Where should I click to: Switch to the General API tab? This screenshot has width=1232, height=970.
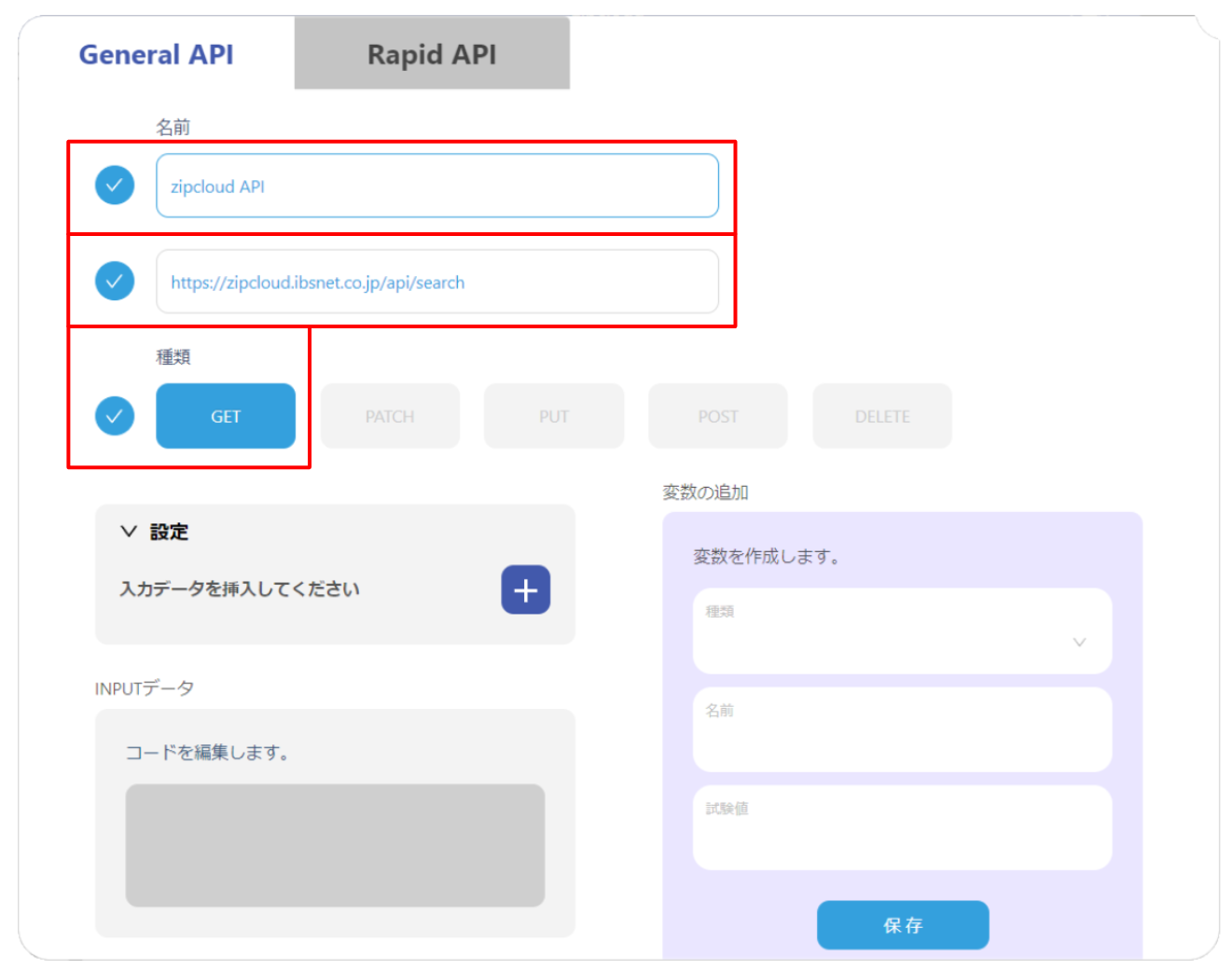156,54
